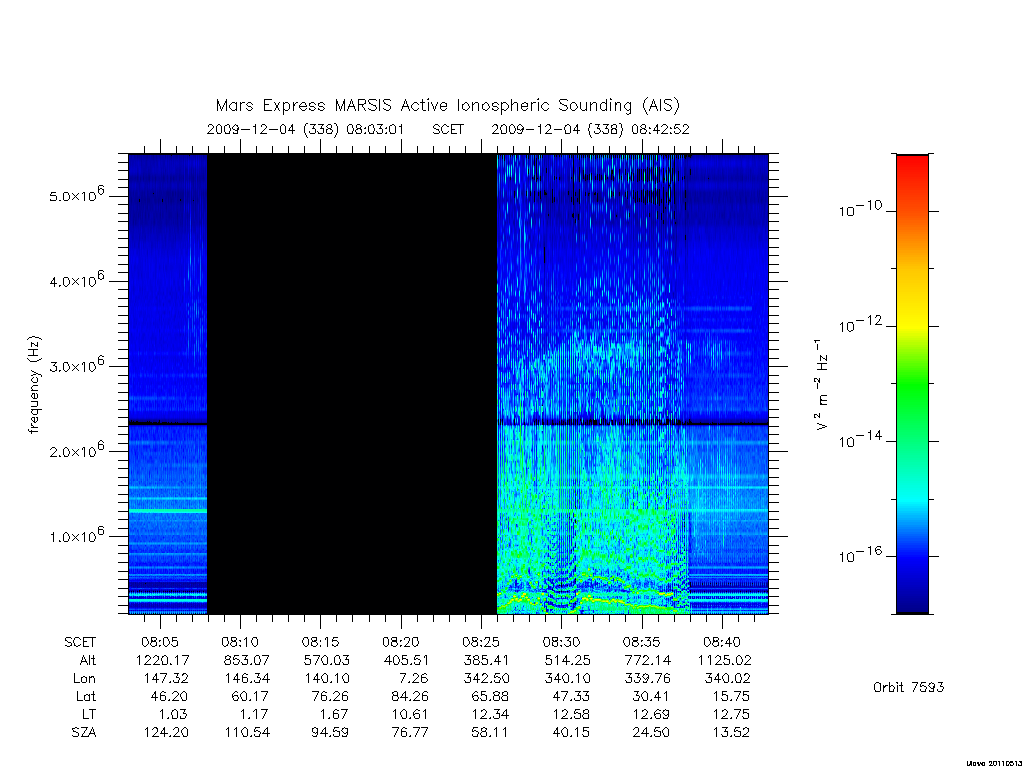Image resolution: width=1024 pixels, height=768 pixels.
Task: Click the plot title mentioning MARSIS AIS
Action: tap(447, 105)
